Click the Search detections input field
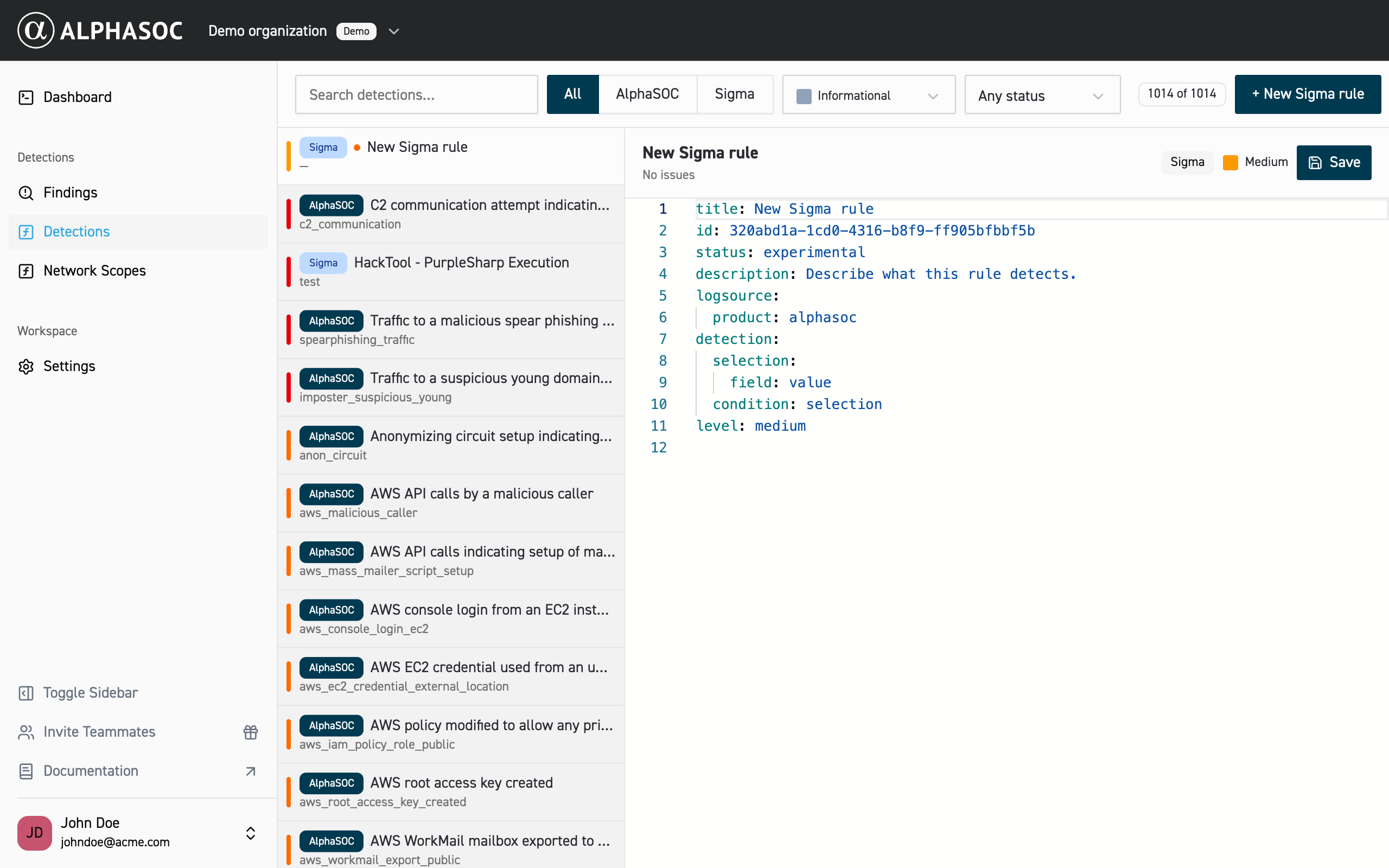 pyautogui.click(x=416, y=95)
